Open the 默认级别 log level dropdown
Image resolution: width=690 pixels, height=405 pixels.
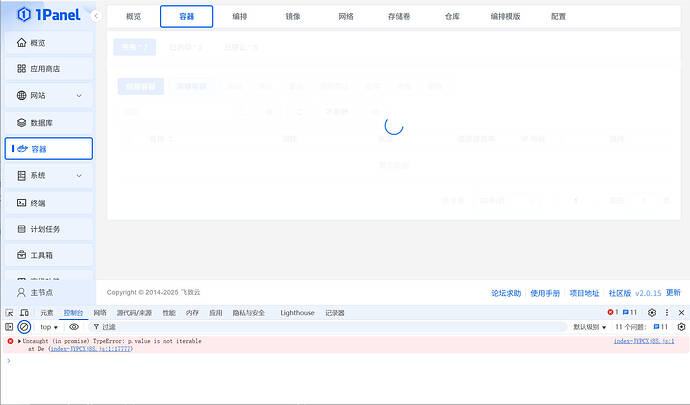(x=589, y=327)
